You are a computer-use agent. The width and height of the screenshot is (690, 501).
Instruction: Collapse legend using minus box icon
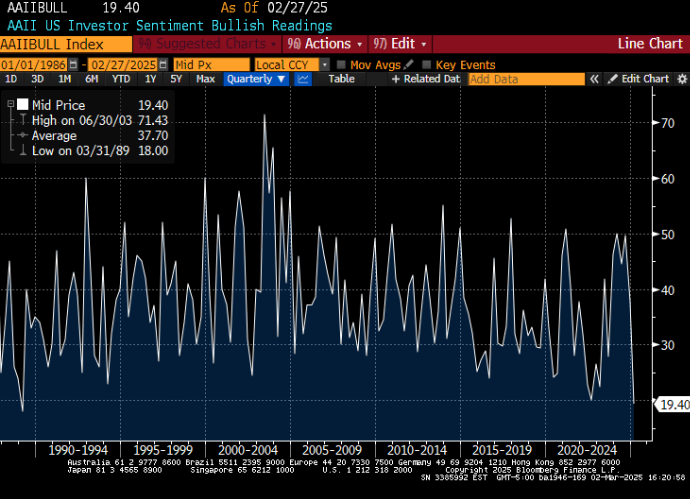11,104
